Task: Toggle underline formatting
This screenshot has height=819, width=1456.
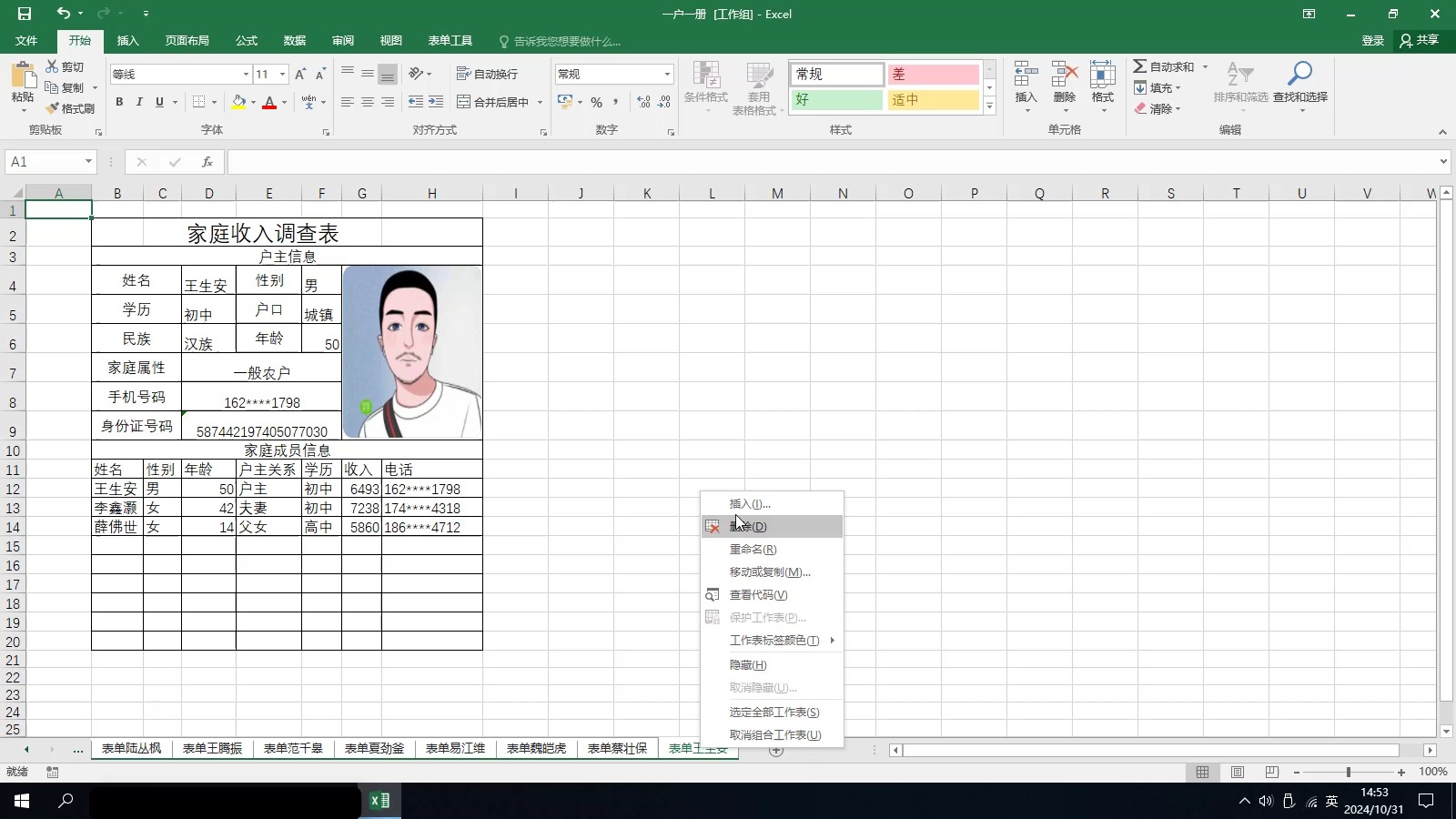Action: click(158, 102)
